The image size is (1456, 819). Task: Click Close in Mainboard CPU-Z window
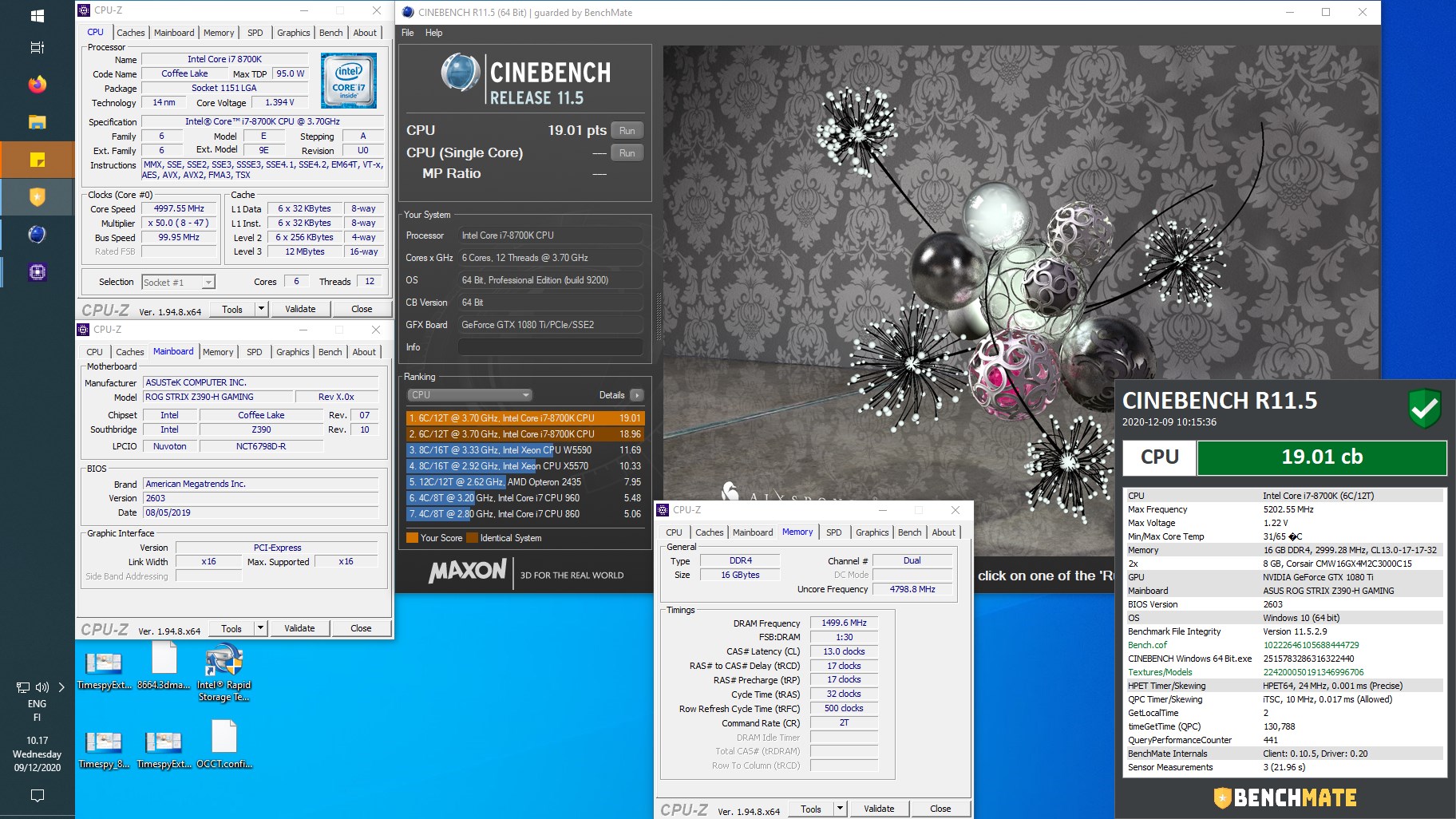pyautogui.click(x=361, y=628)
